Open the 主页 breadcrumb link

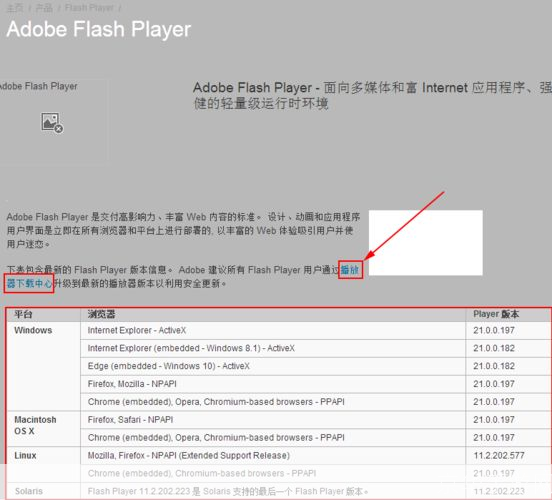15,8
